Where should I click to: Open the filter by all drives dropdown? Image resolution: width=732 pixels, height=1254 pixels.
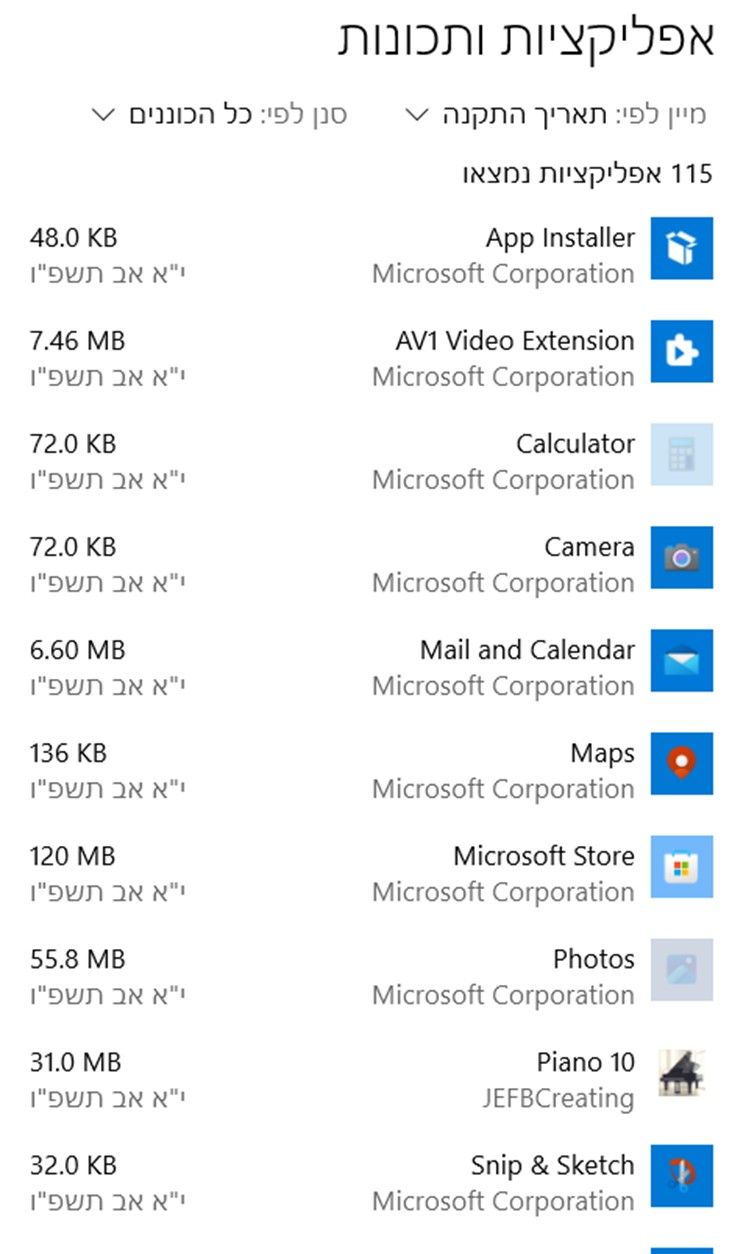tap(219, 115)
